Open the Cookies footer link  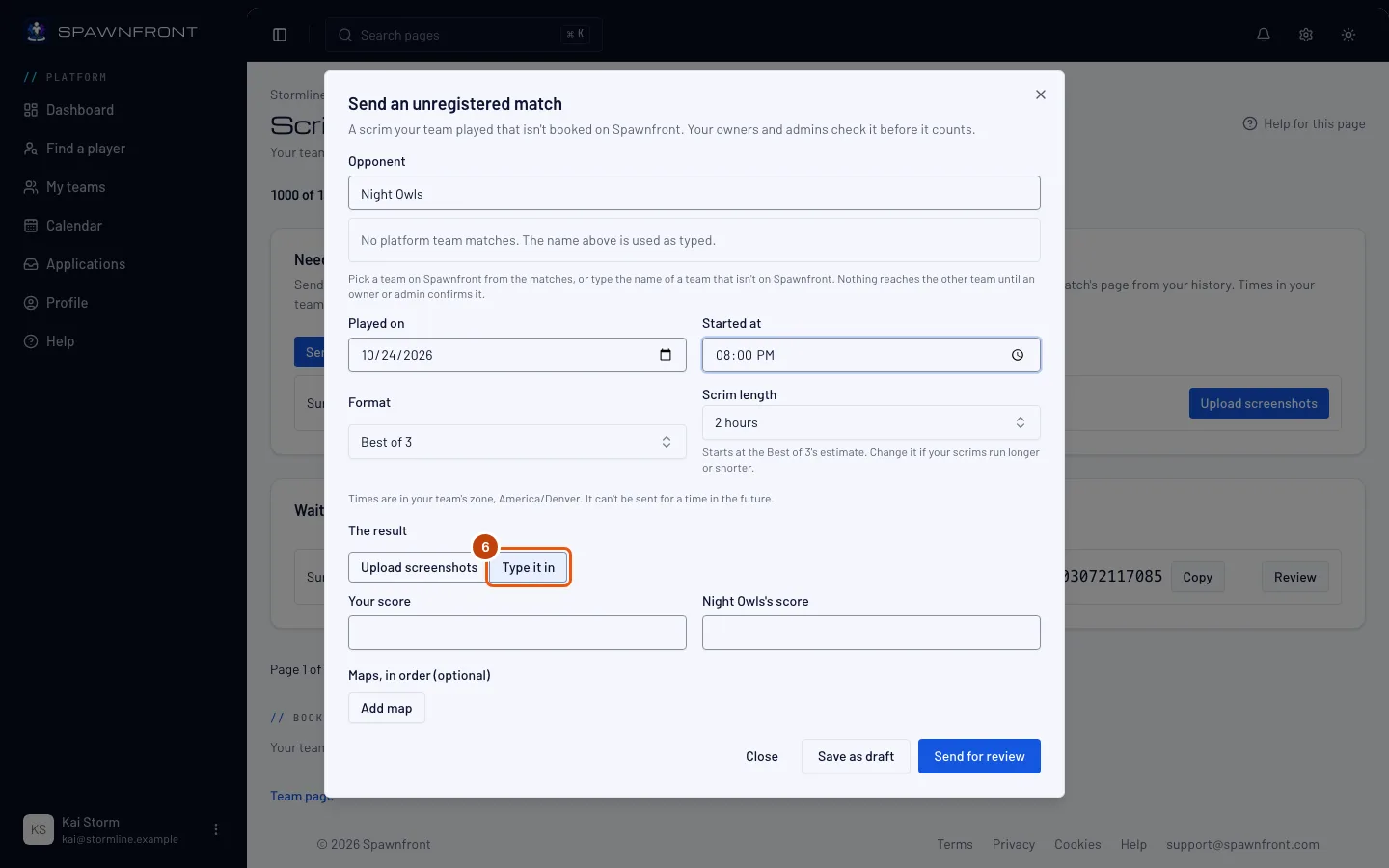tap(1077, 844)
